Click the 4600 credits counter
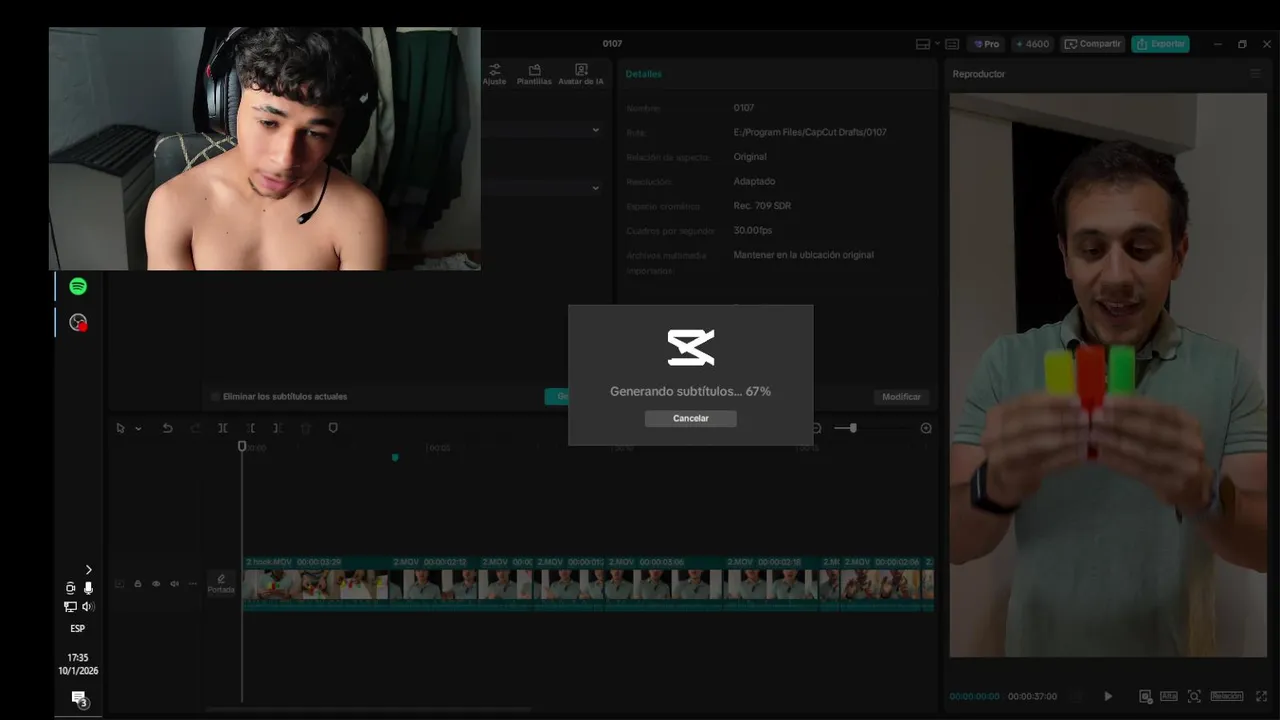1280x720 pixels. (1032, 44)
